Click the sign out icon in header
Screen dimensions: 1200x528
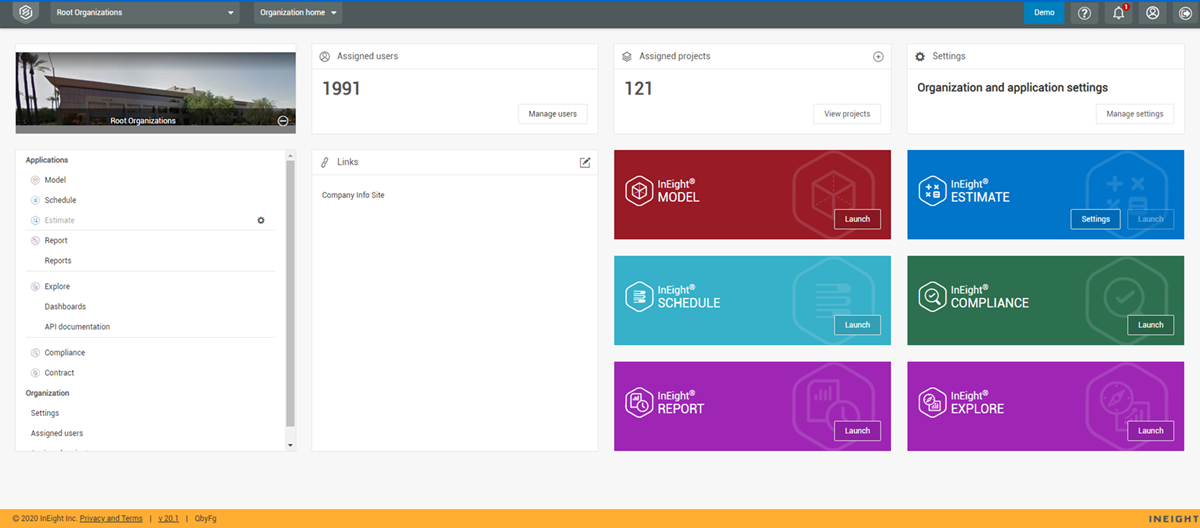[x=1184, y=13]
